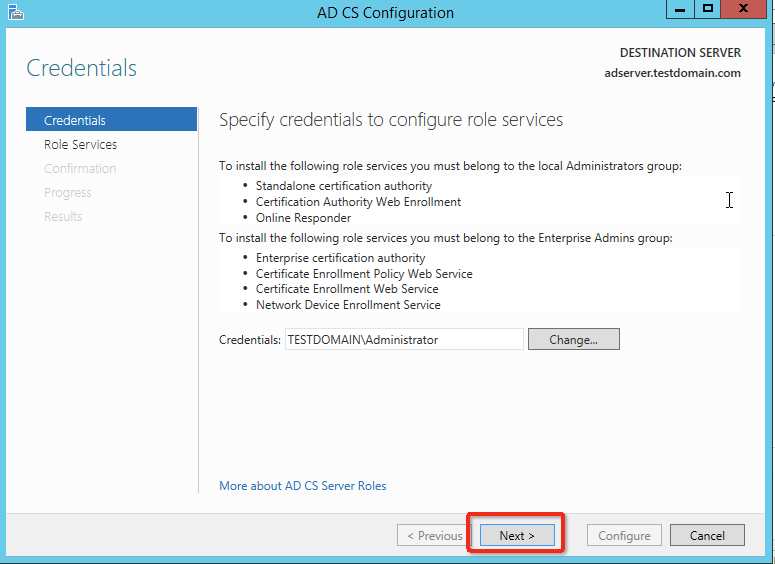Maximize the AD CS Configuration window
The image size is (775, 564).
(x=708, y=9)
